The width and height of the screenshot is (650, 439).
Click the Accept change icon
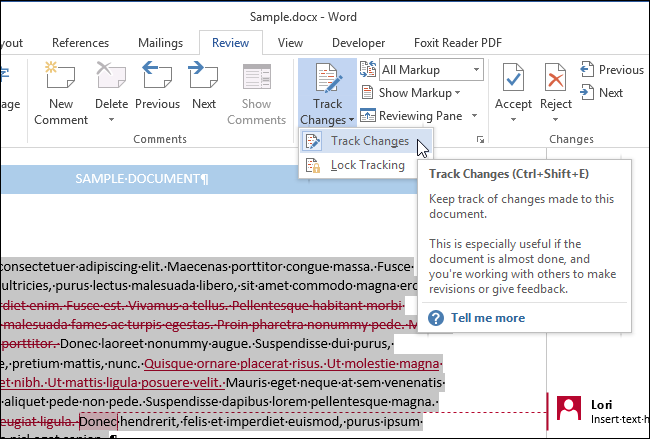[x=513, y=77]
